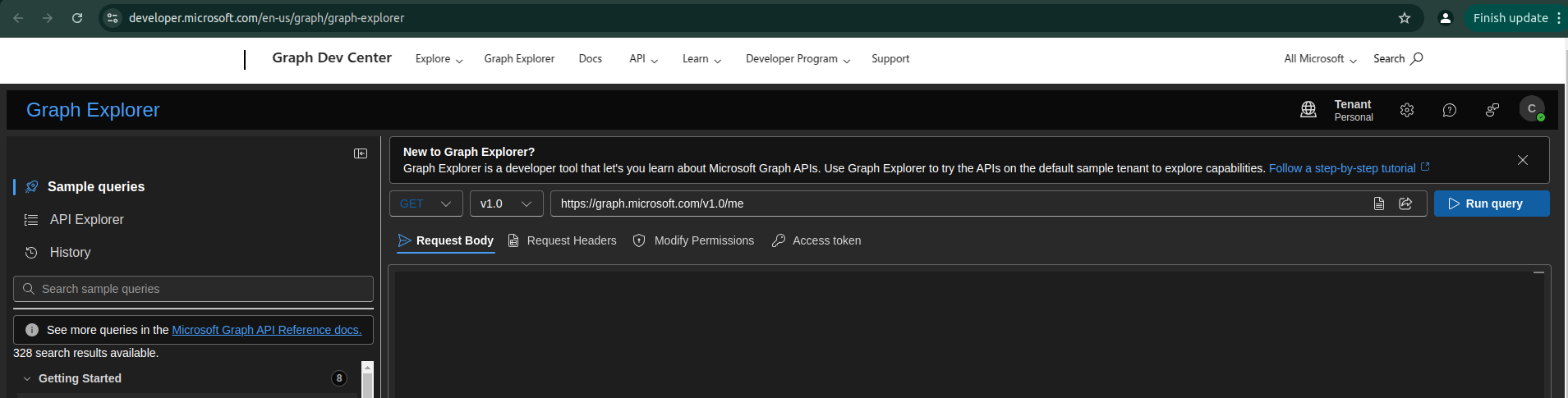Click the share query icon in the URL bar
This screenshot has width=1568, height=398.
click(x=1405, y=204)
